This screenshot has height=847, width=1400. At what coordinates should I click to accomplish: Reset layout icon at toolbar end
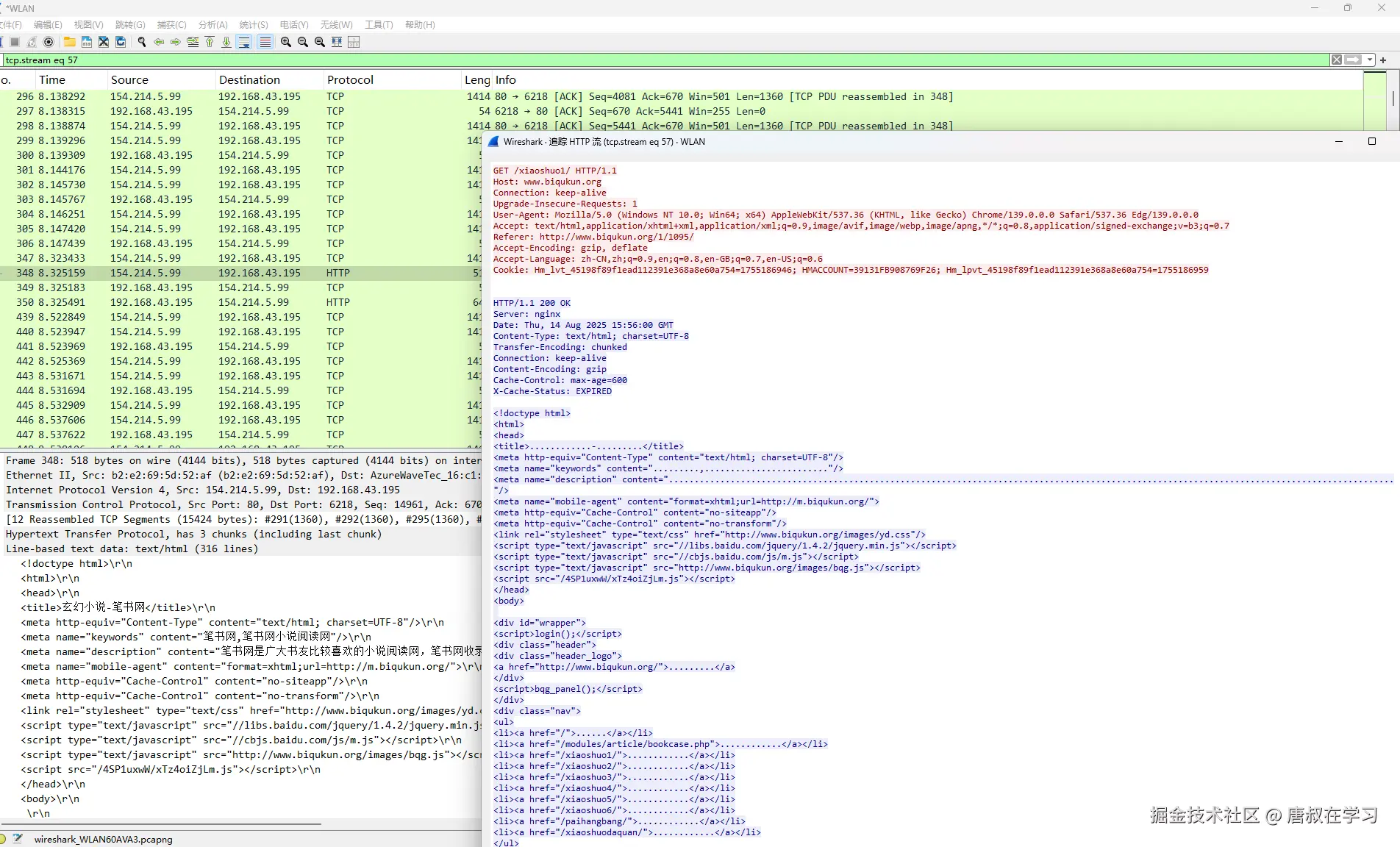click(x=354, y=42)
